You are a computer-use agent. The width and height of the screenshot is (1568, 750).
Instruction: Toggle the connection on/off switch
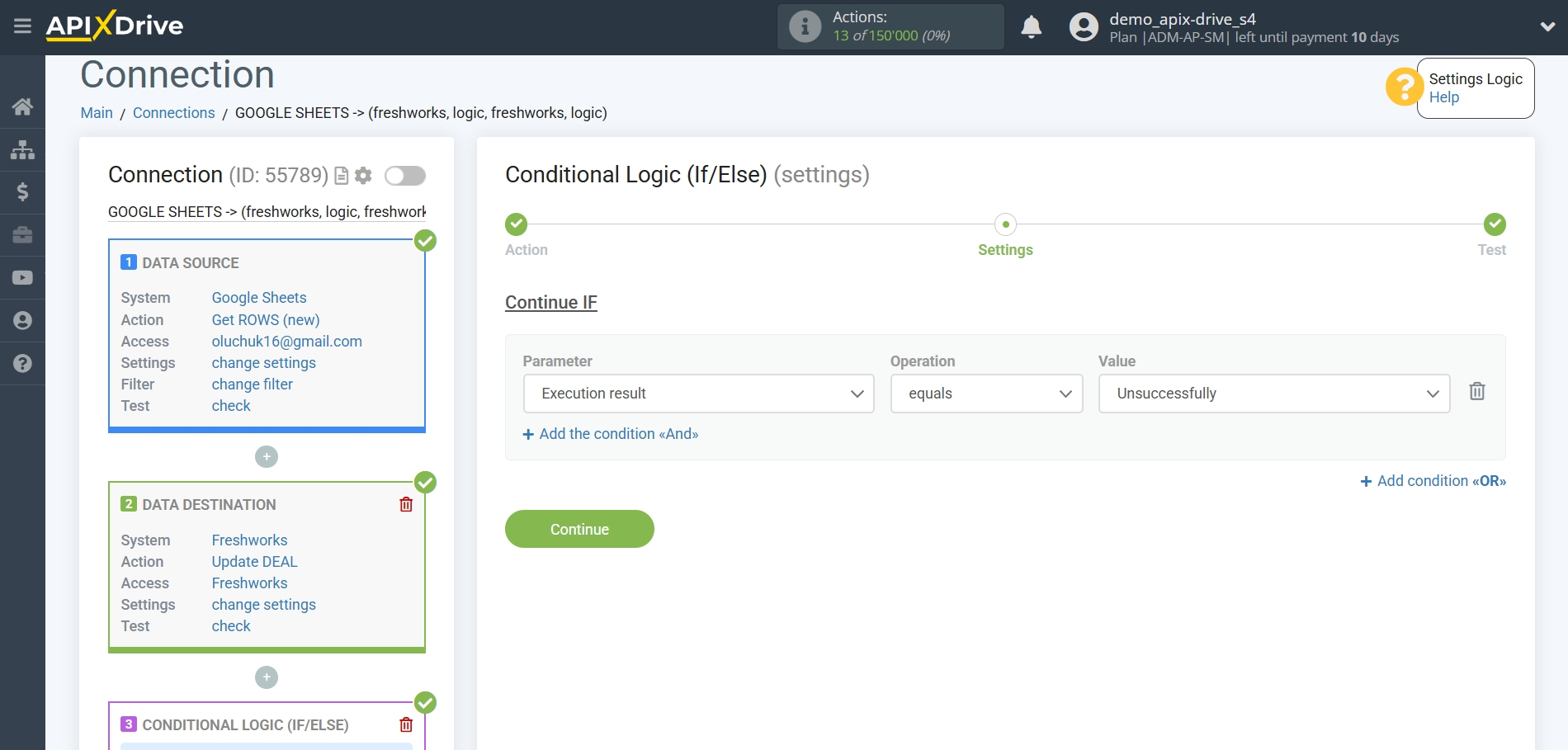pyautogui.click(x=405, y=176)
